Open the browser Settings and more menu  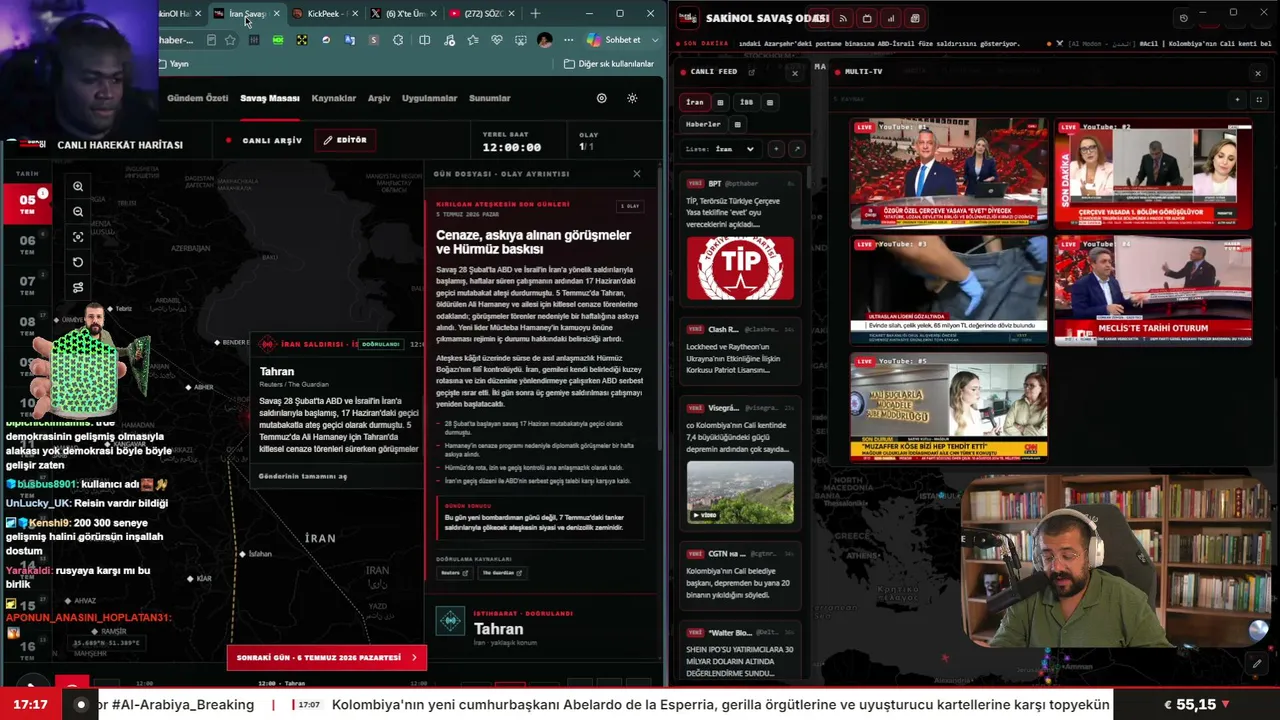(x=568, y=40)
